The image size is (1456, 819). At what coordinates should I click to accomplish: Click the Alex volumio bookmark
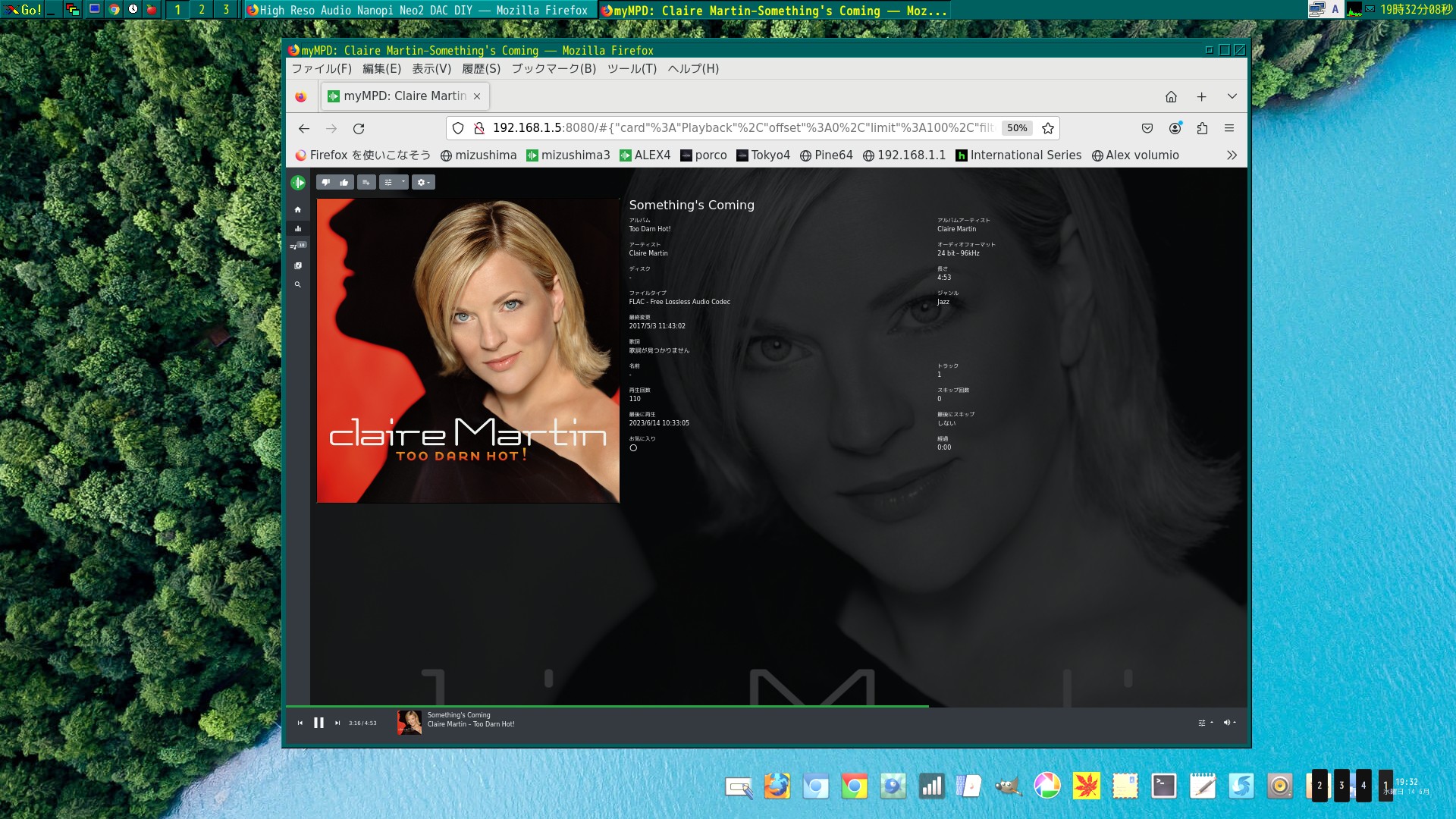coord(1135,155)
